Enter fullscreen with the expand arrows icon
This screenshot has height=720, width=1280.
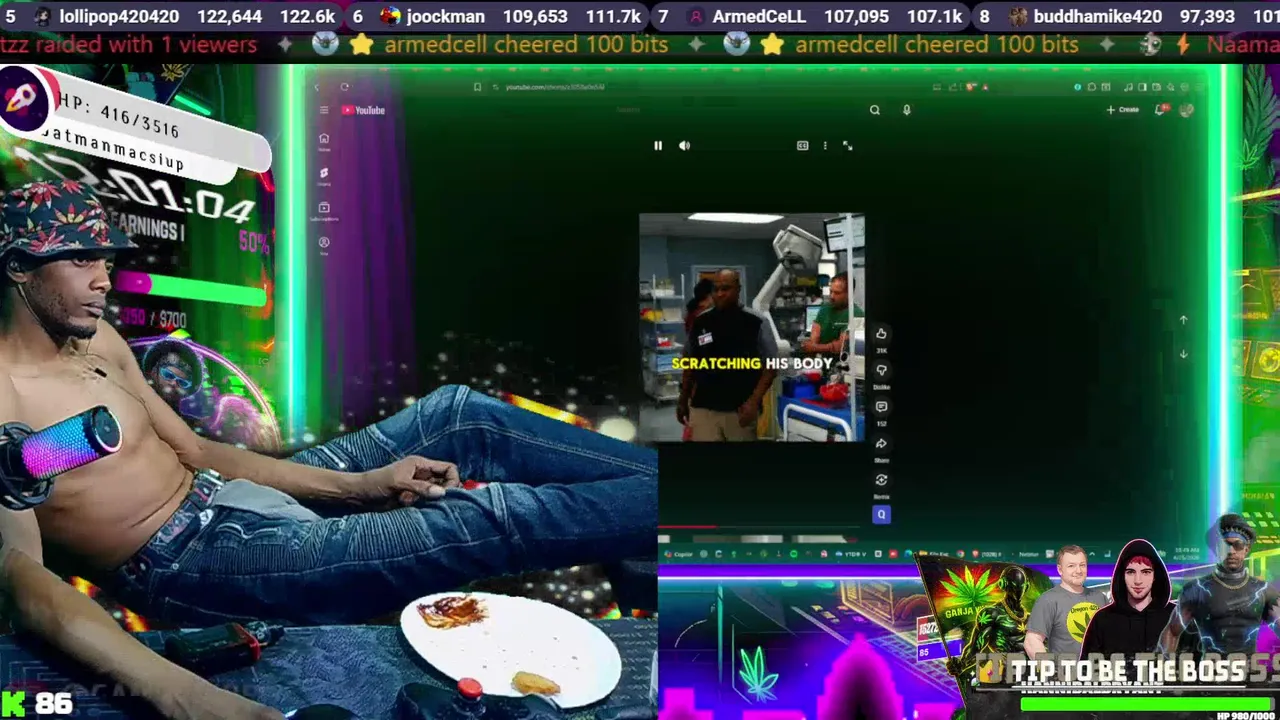pos(847,146)
